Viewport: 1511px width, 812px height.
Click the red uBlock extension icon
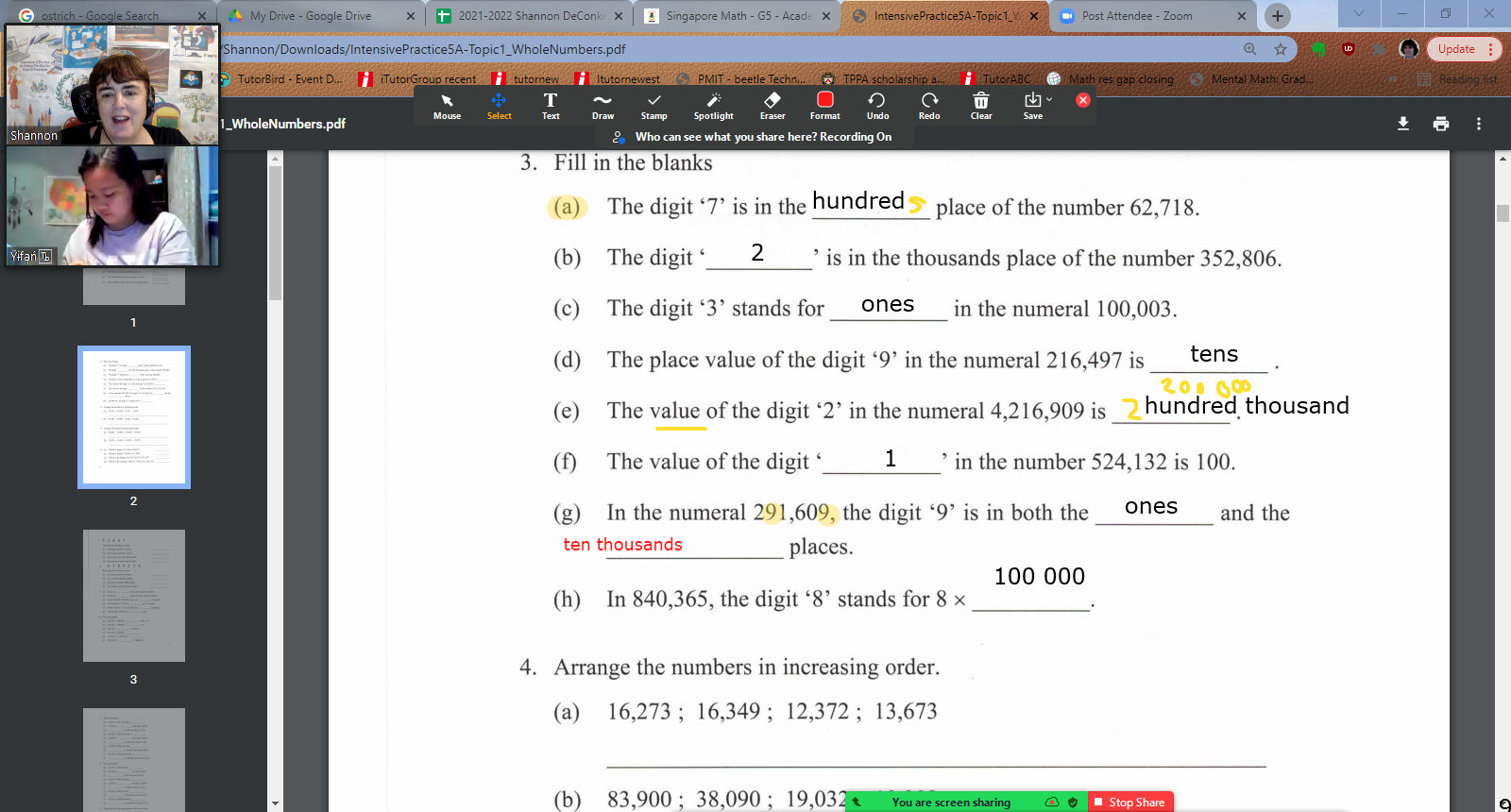(x=1348, y=49)
